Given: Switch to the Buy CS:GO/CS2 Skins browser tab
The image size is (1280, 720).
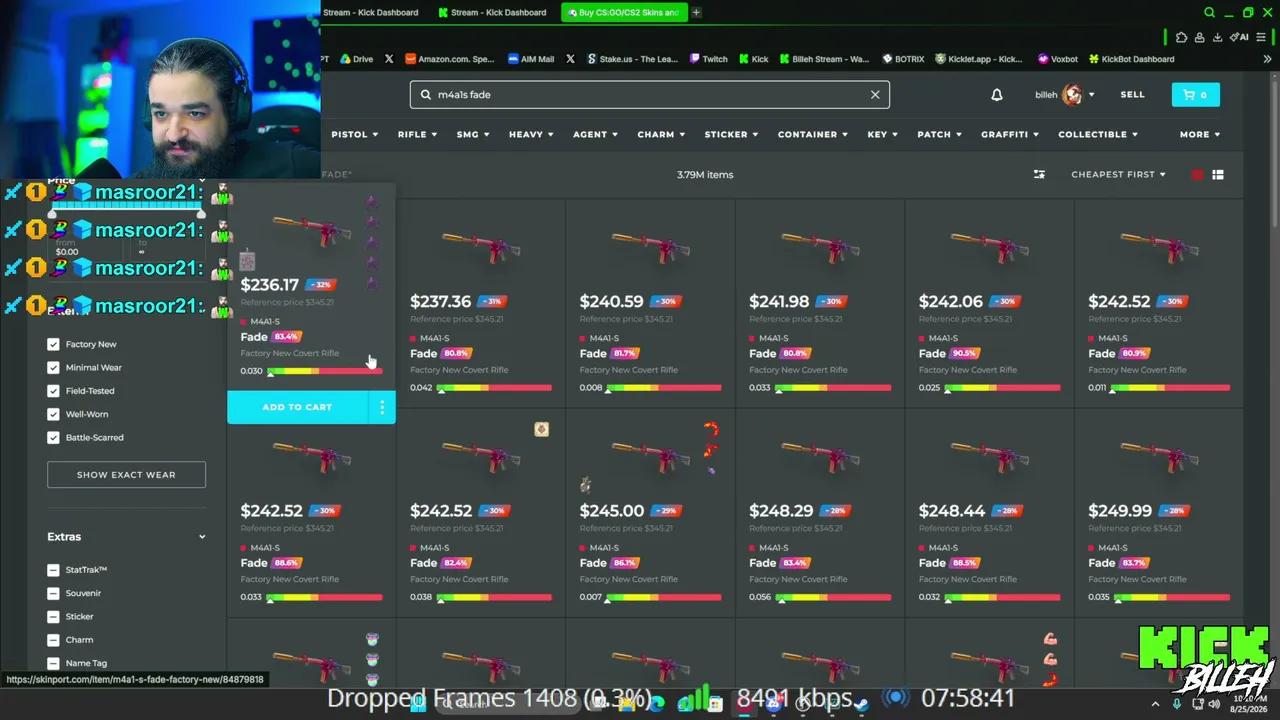Looking at the screenshot, I should (624, 12).
